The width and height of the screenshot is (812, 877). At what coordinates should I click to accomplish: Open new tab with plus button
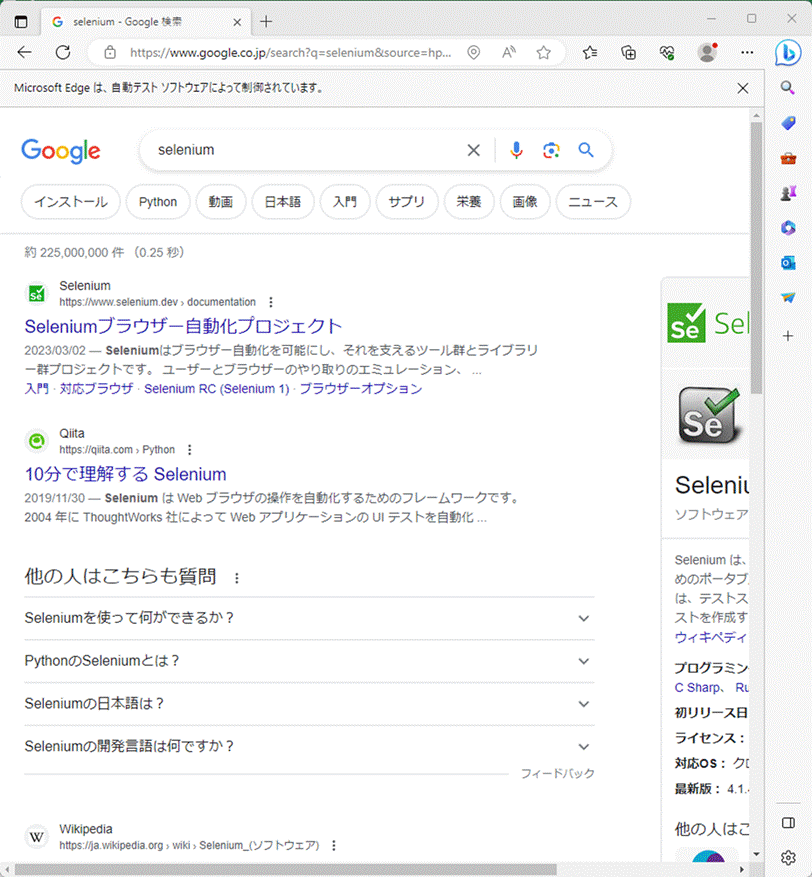(x=266, y=22)
